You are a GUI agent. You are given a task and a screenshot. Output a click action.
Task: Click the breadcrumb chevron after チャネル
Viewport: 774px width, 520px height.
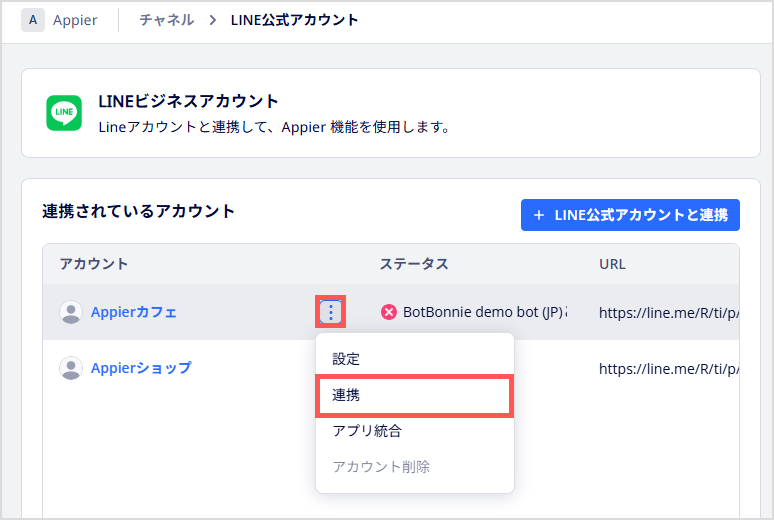tap(213, 20)
